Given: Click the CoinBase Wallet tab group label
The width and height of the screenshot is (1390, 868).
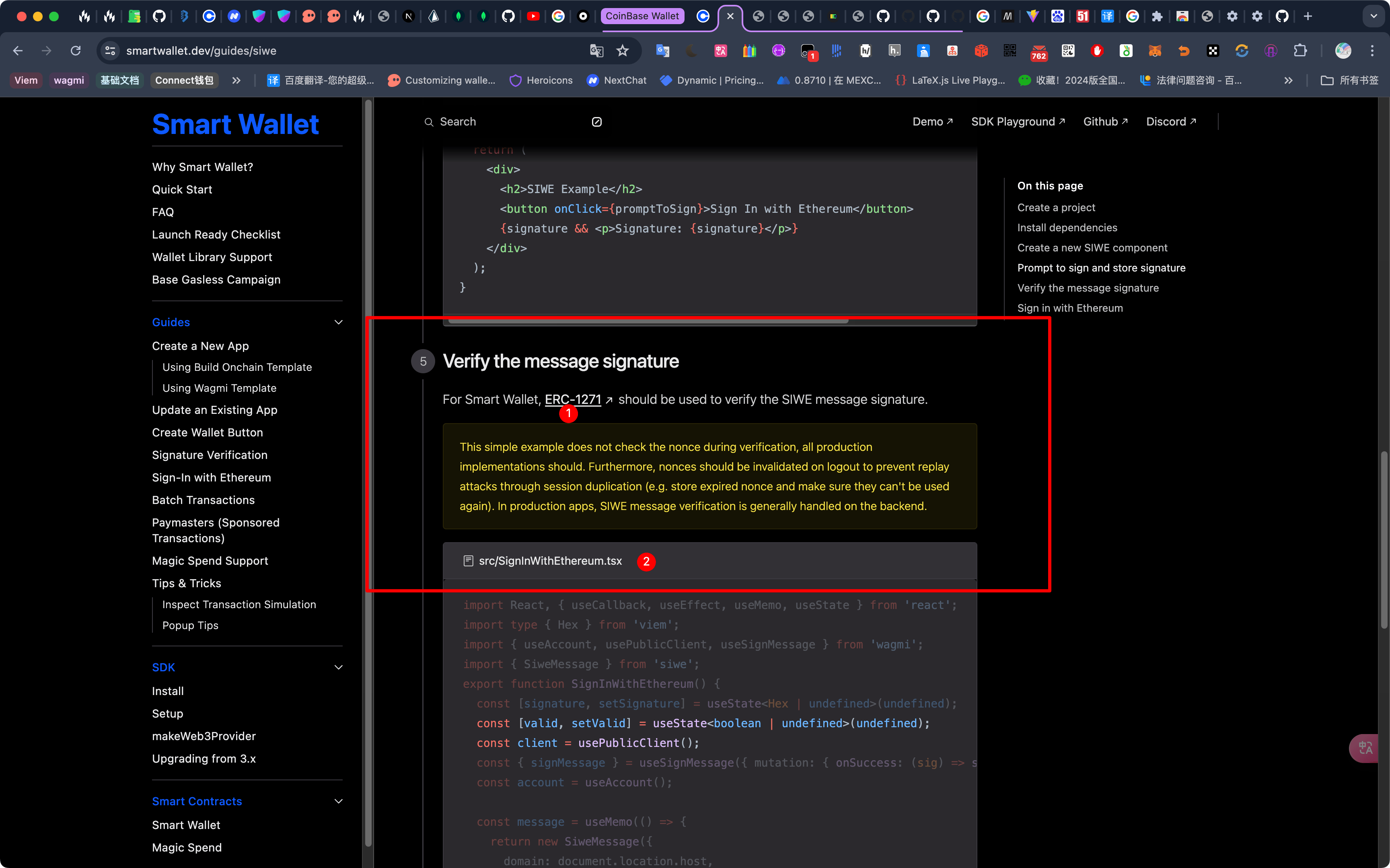Looking at the screenshot, I should 642,16.
